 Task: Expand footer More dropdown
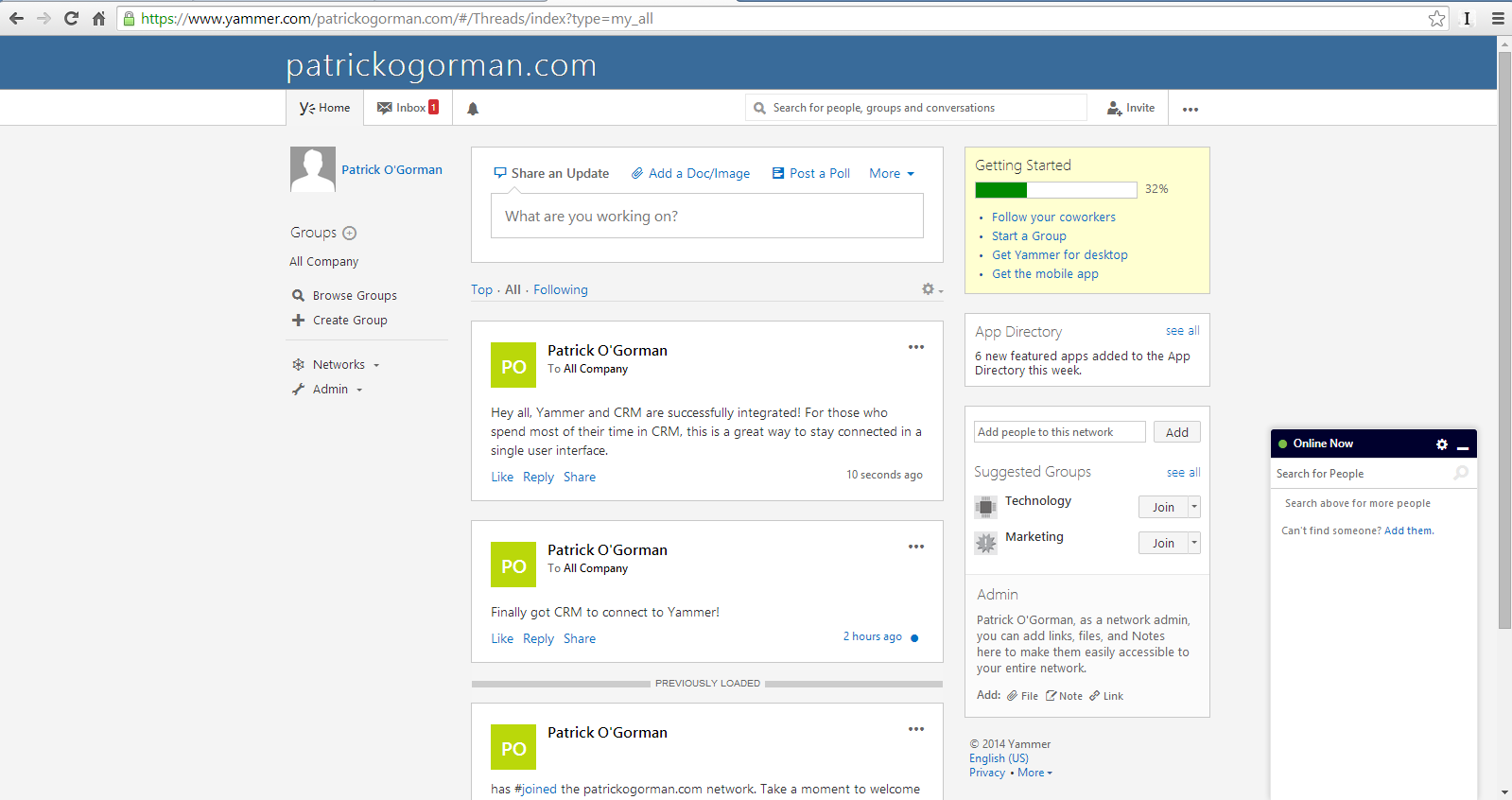[x=1035, y=773]
